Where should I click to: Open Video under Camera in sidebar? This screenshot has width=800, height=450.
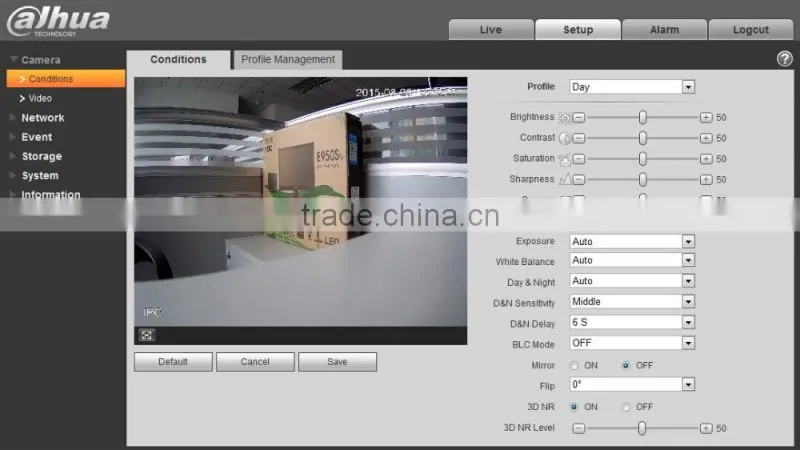(x=39, y=98)
